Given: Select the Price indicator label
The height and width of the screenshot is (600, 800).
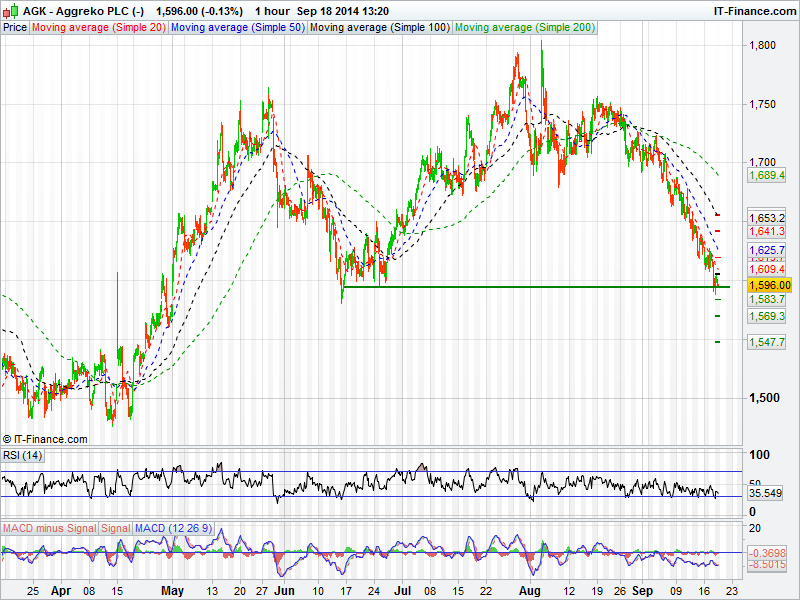Looking at the screenshot, I should [x=15, y=28].
